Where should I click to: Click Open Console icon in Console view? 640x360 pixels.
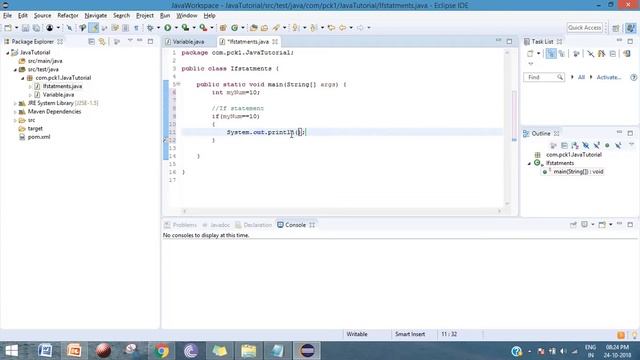pyautogui.click(x=602, y=224)
